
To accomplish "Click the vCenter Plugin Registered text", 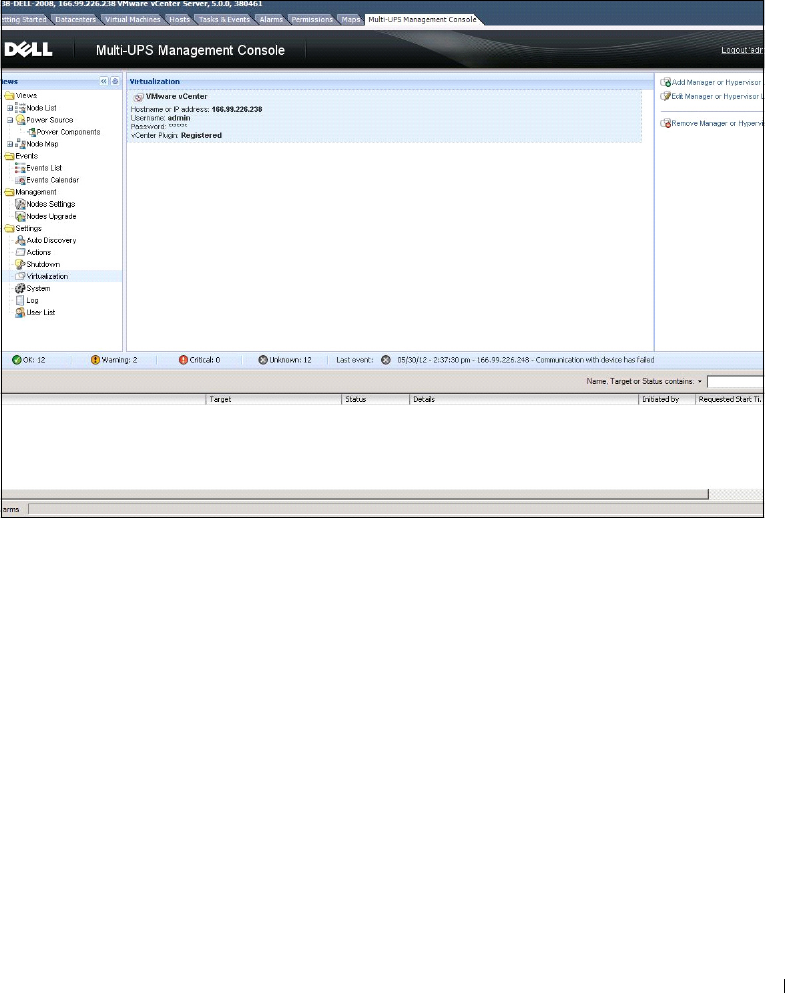I will coord(177,136).
